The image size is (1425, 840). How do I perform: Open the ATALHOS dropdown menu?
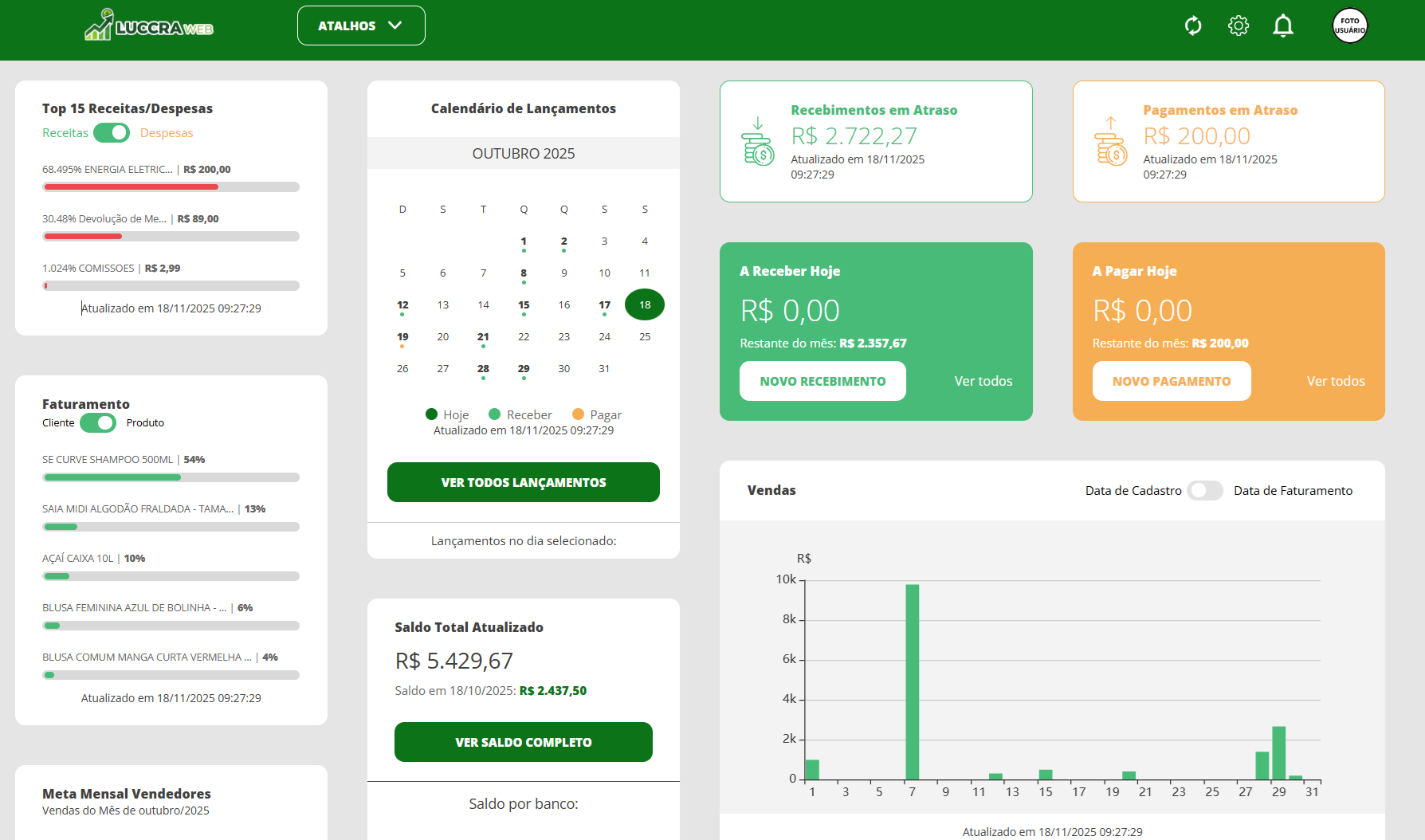(360, 25)
